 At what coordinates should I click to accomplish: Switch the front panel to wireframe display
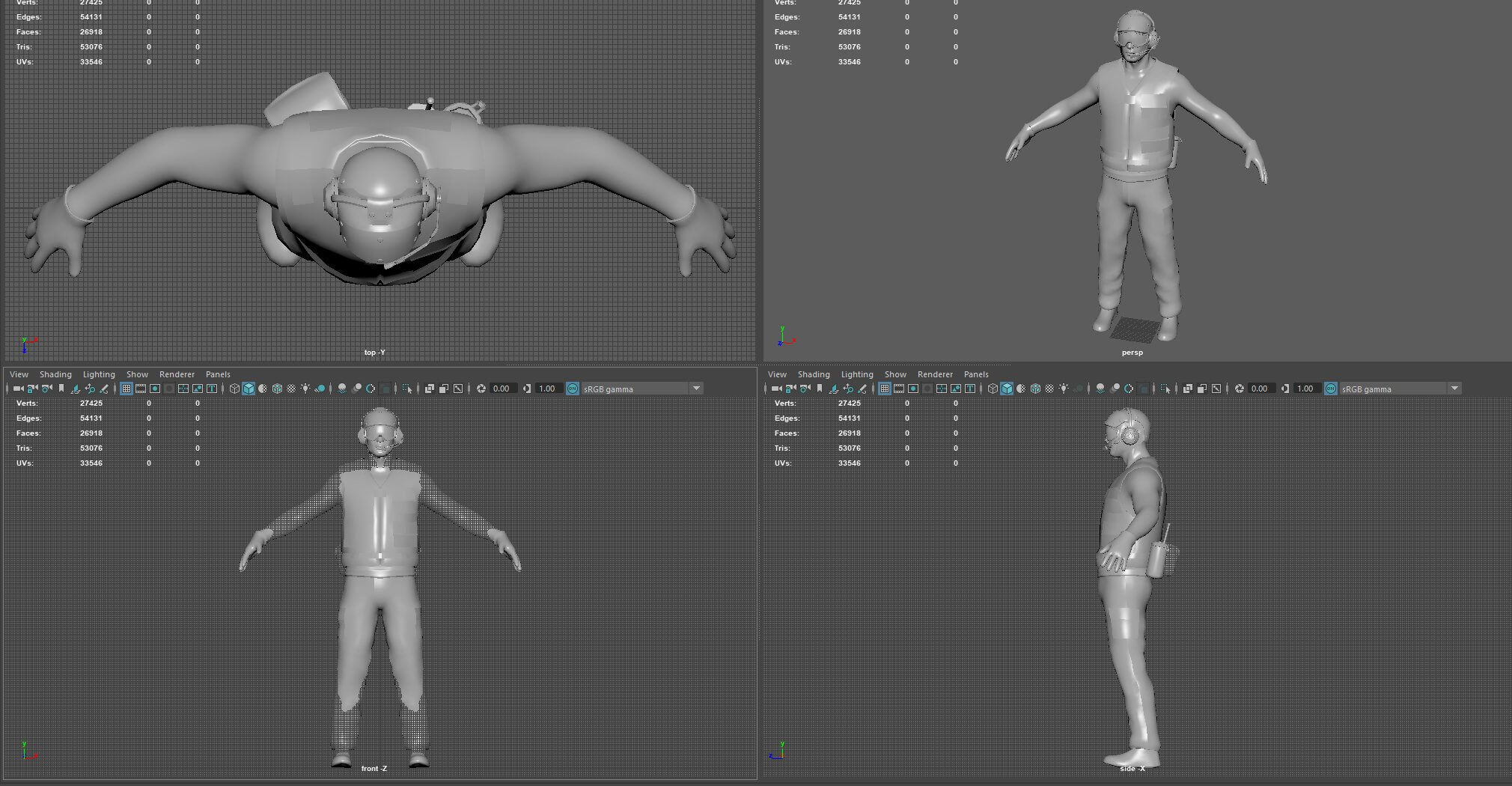234,389
